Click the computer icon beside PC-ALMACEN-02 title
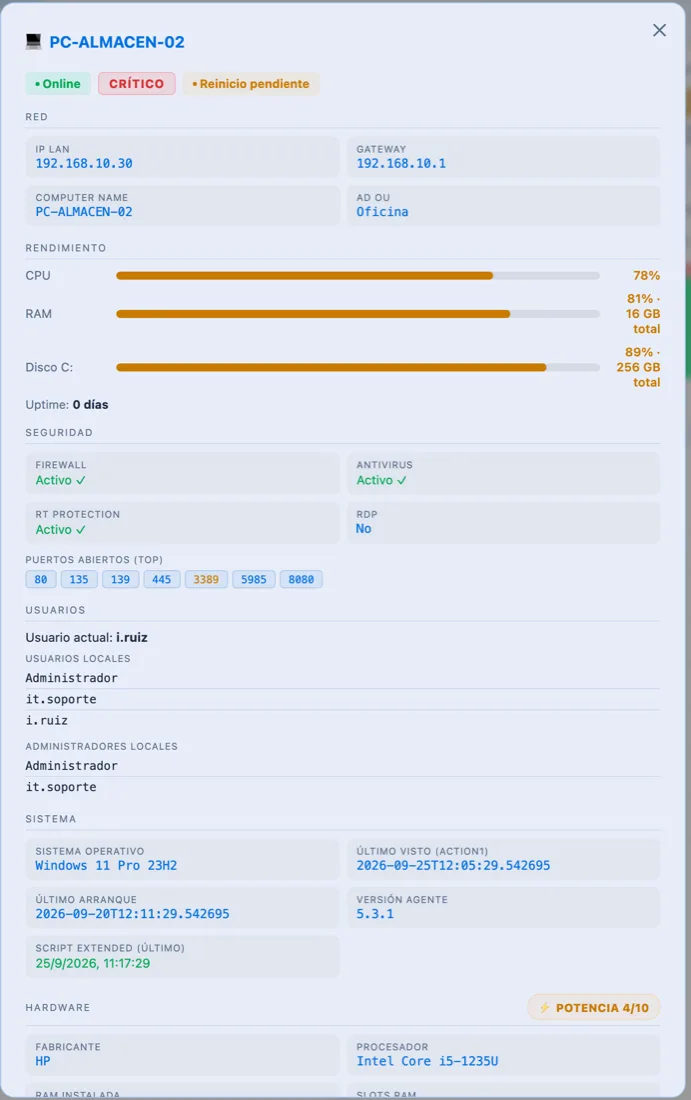The image size is (691, 1100). tap(34, 42)
